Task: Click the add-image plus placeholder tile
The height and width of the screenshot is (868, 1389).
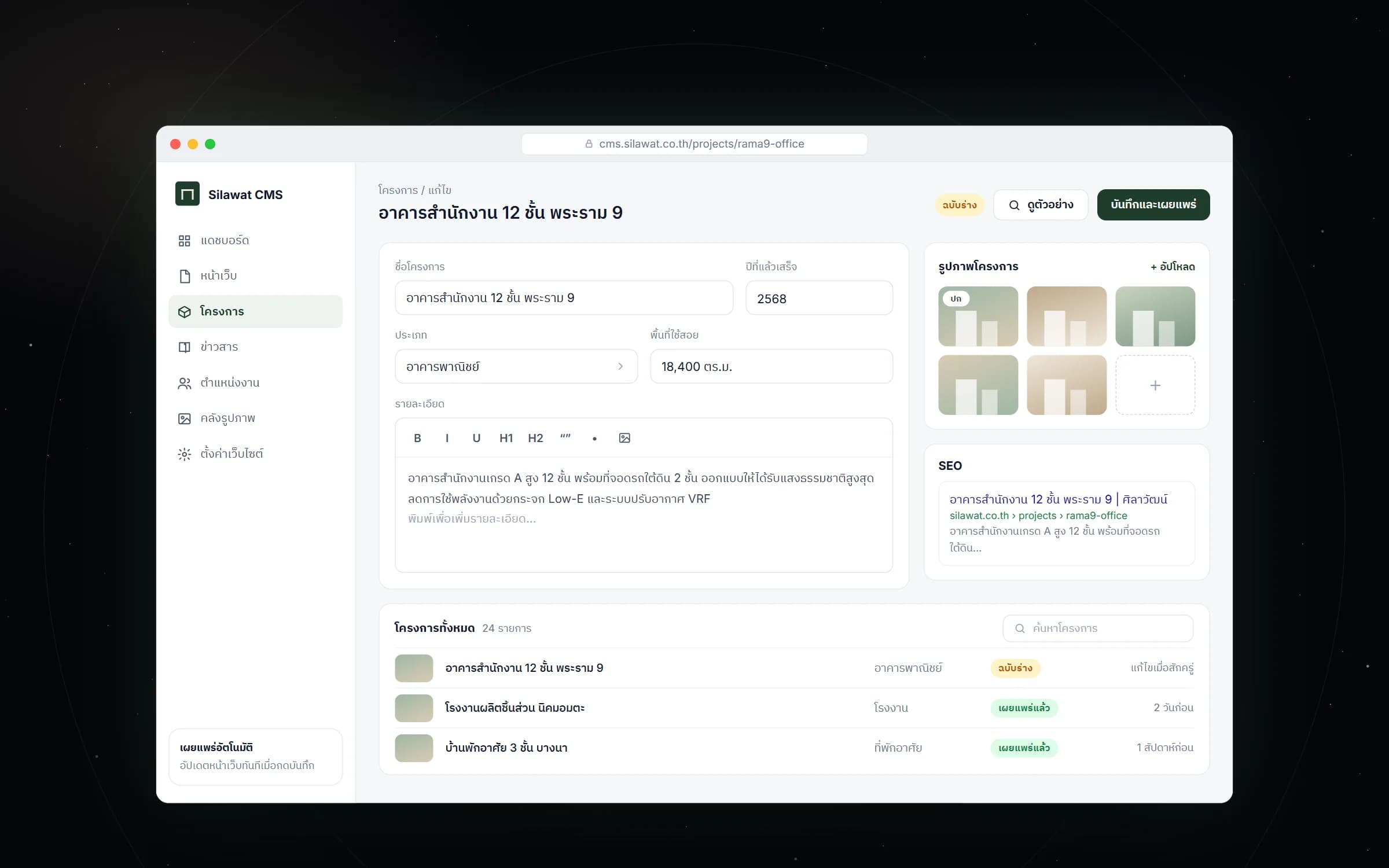Action: pyautogui.click(x=1155, y=385)
